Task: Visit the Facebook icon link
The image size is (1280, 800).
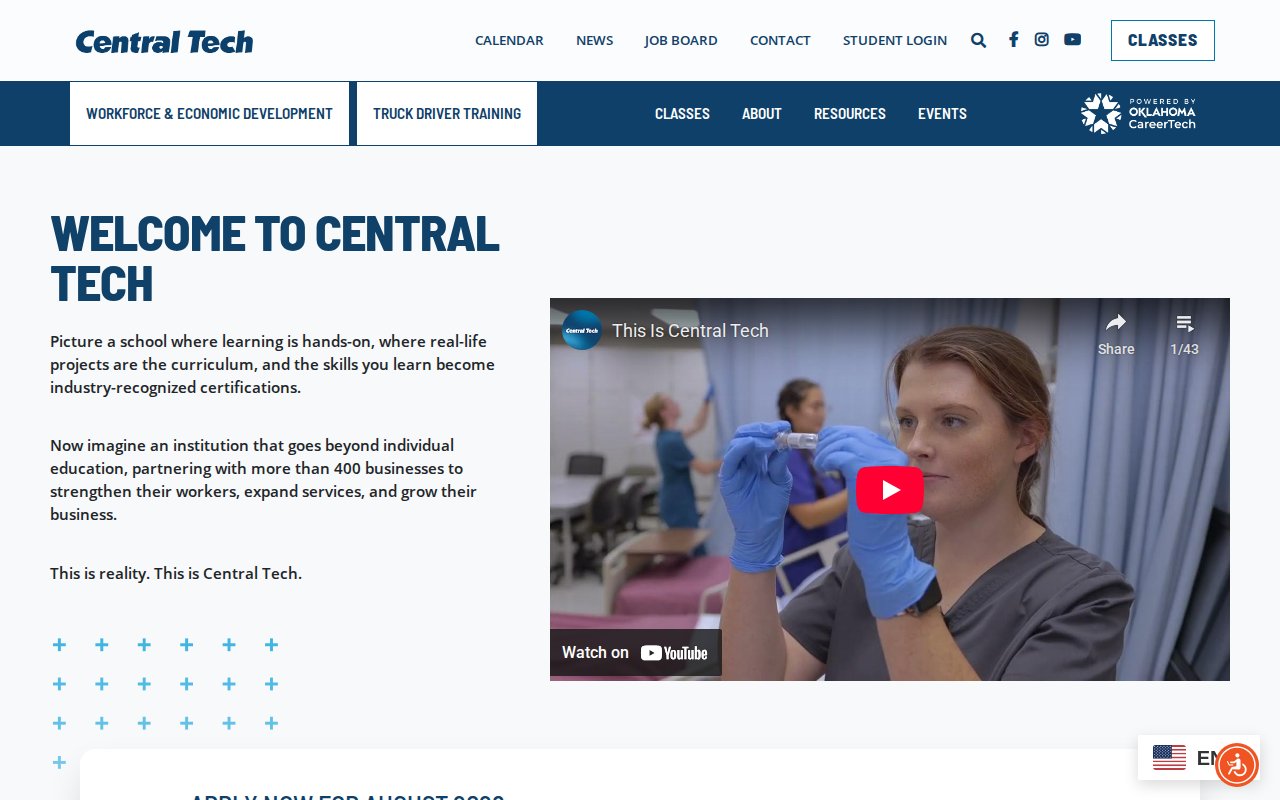Action: (x=1013, y=40)
